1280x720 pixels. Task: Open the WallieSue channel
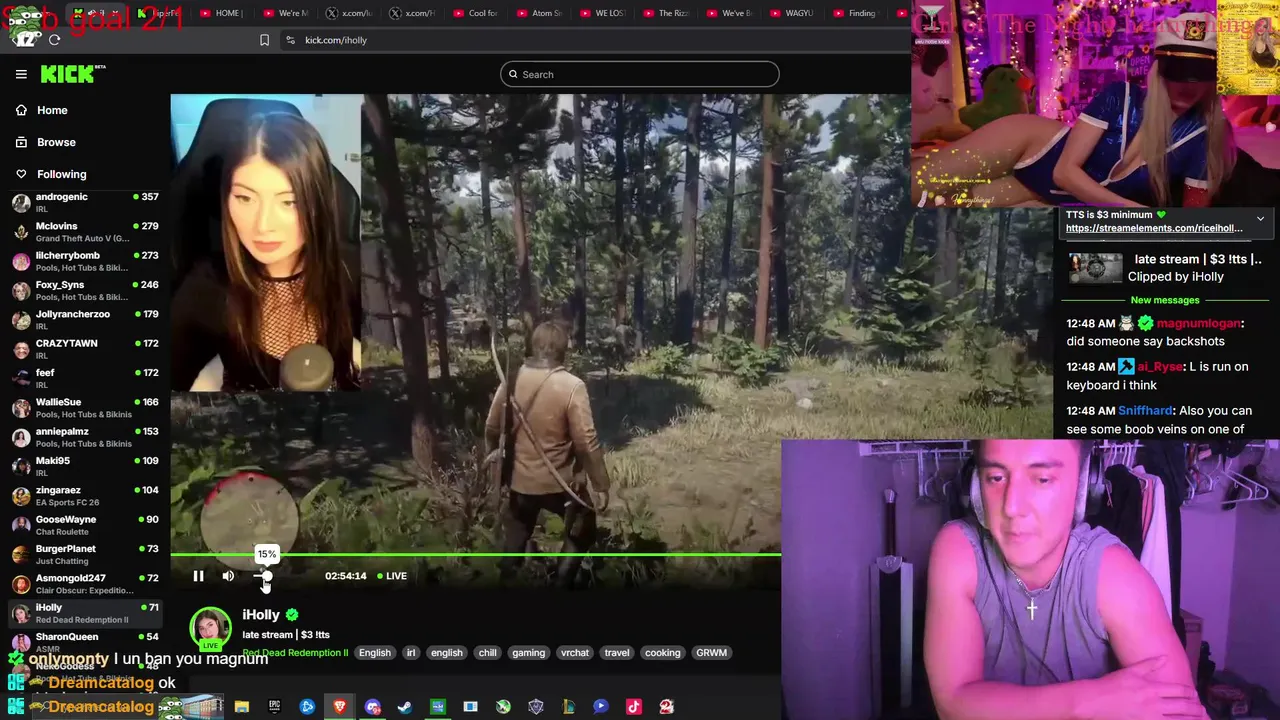tap(85, 407)
